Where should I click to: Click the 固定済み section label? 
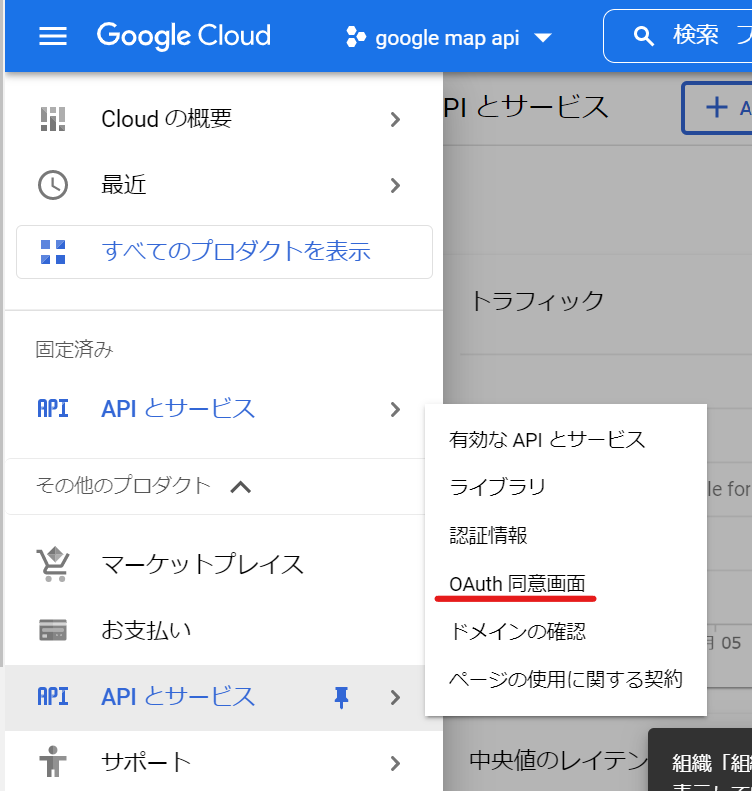[74, 350]
